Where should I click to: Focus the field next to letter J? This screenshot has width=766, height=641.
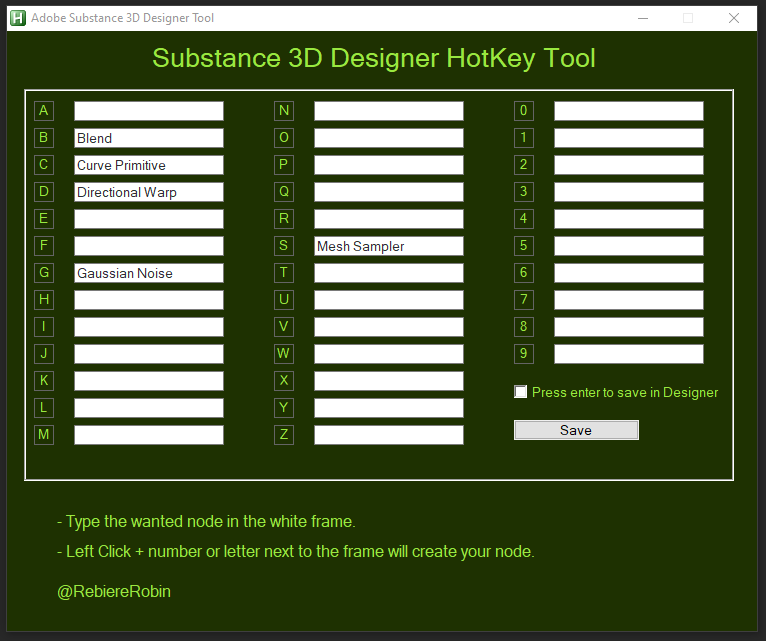tap(149, 354)
